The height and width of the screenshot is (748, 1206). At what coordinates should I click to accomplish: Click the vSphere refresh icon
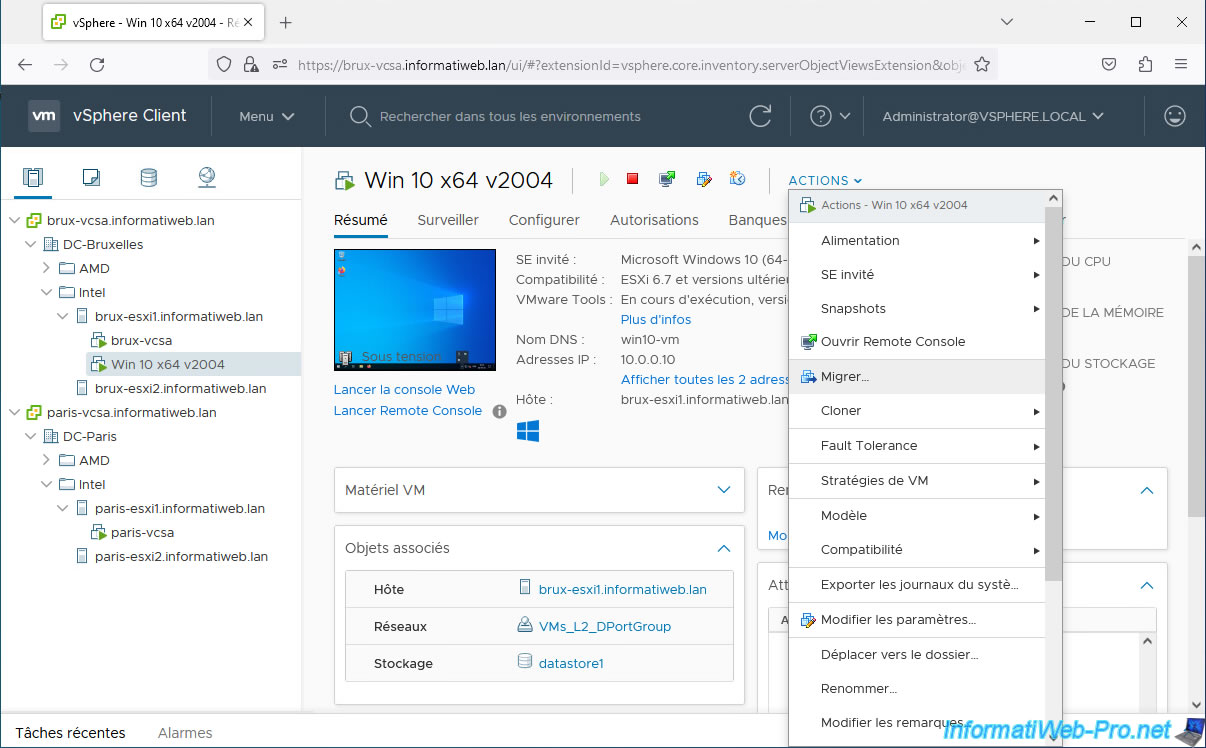click(x=760, y=116)
